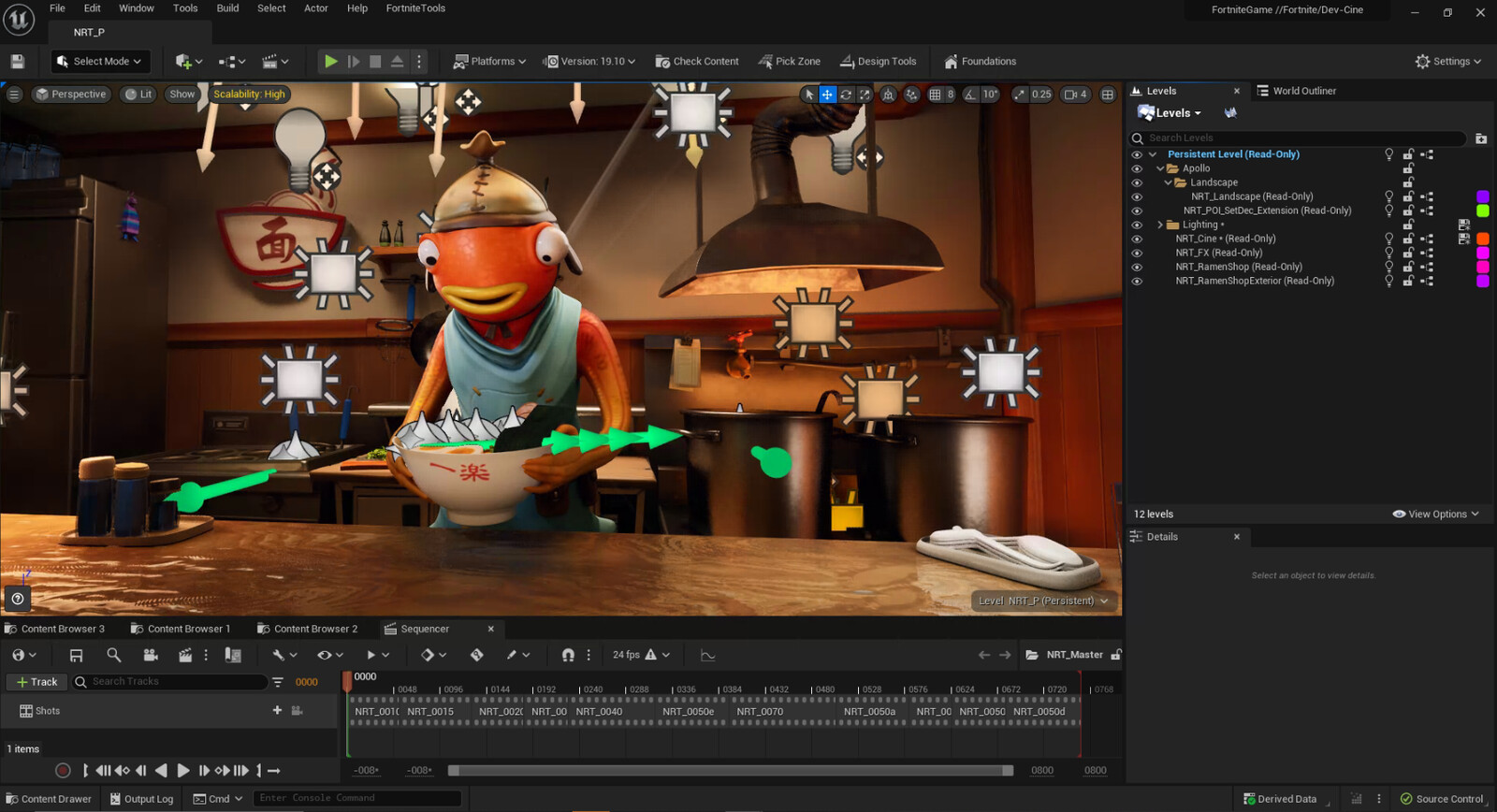1497x812 pixels.
Task: Save the current level with the floppy icon
Action: point(17,62)
